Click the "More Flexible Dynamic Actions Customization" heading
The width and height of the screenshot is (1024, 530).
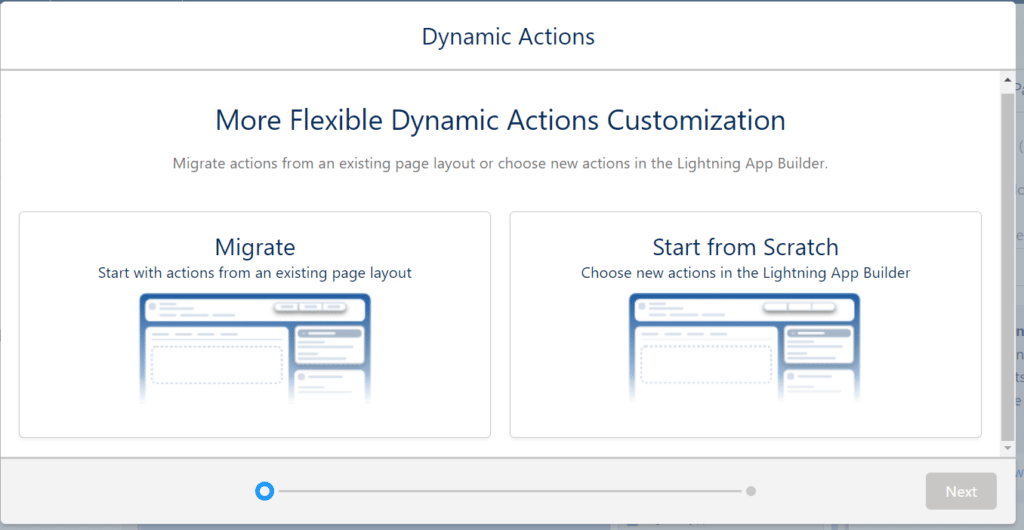[x=500, y=121]
